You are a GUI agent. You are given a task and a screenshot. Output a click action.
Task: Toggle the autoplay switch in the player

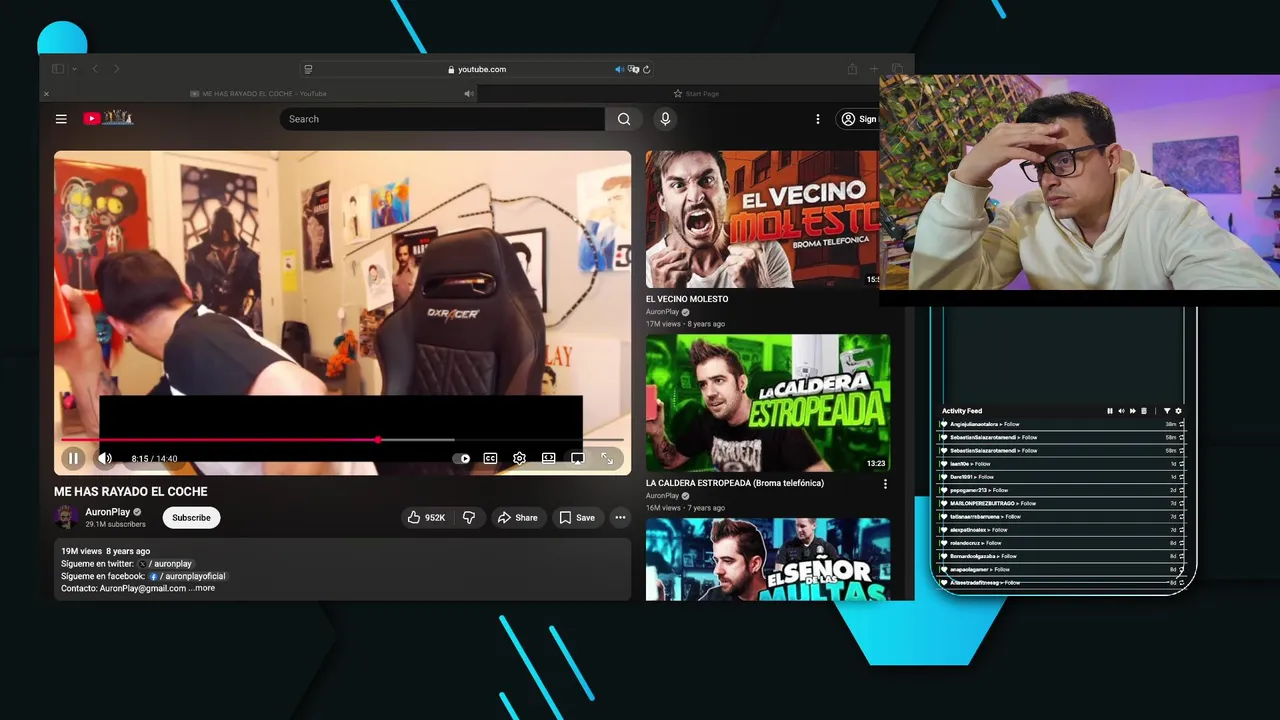461,458
